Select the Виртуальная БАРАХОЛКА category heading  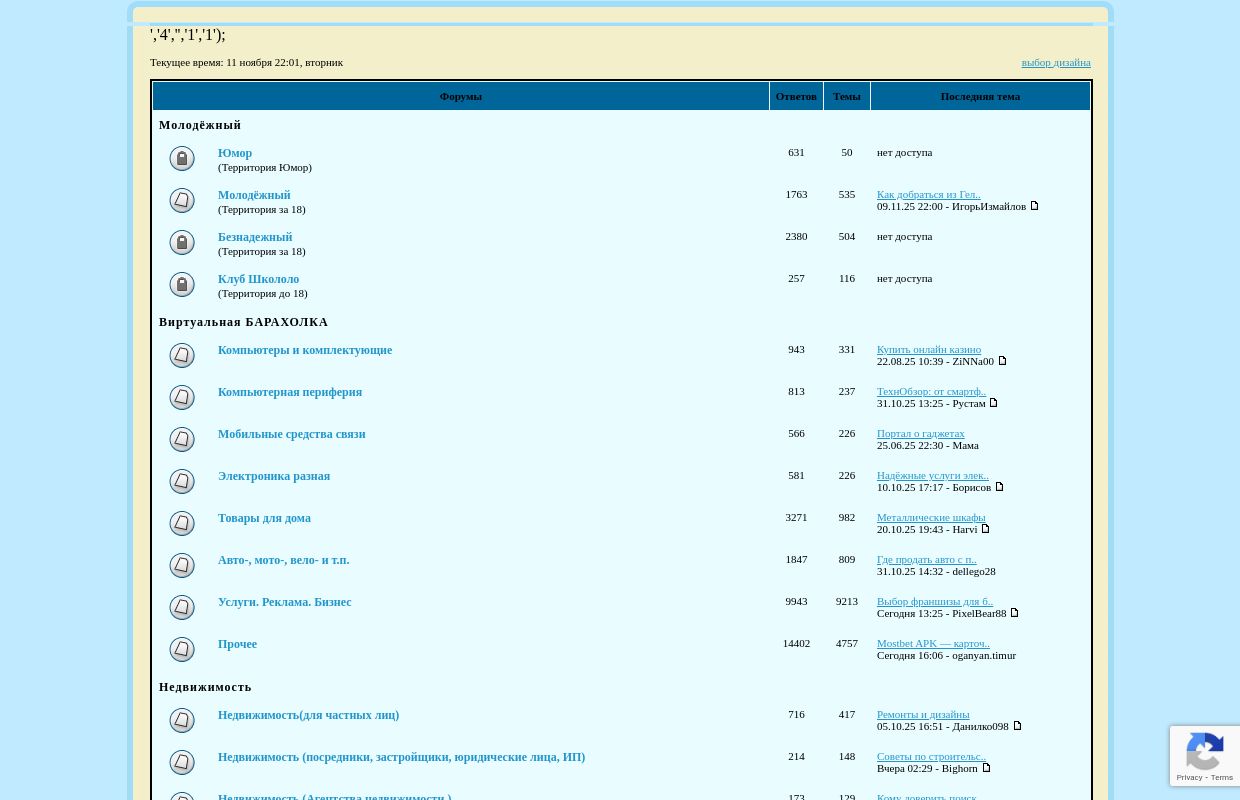click(243, 322)
